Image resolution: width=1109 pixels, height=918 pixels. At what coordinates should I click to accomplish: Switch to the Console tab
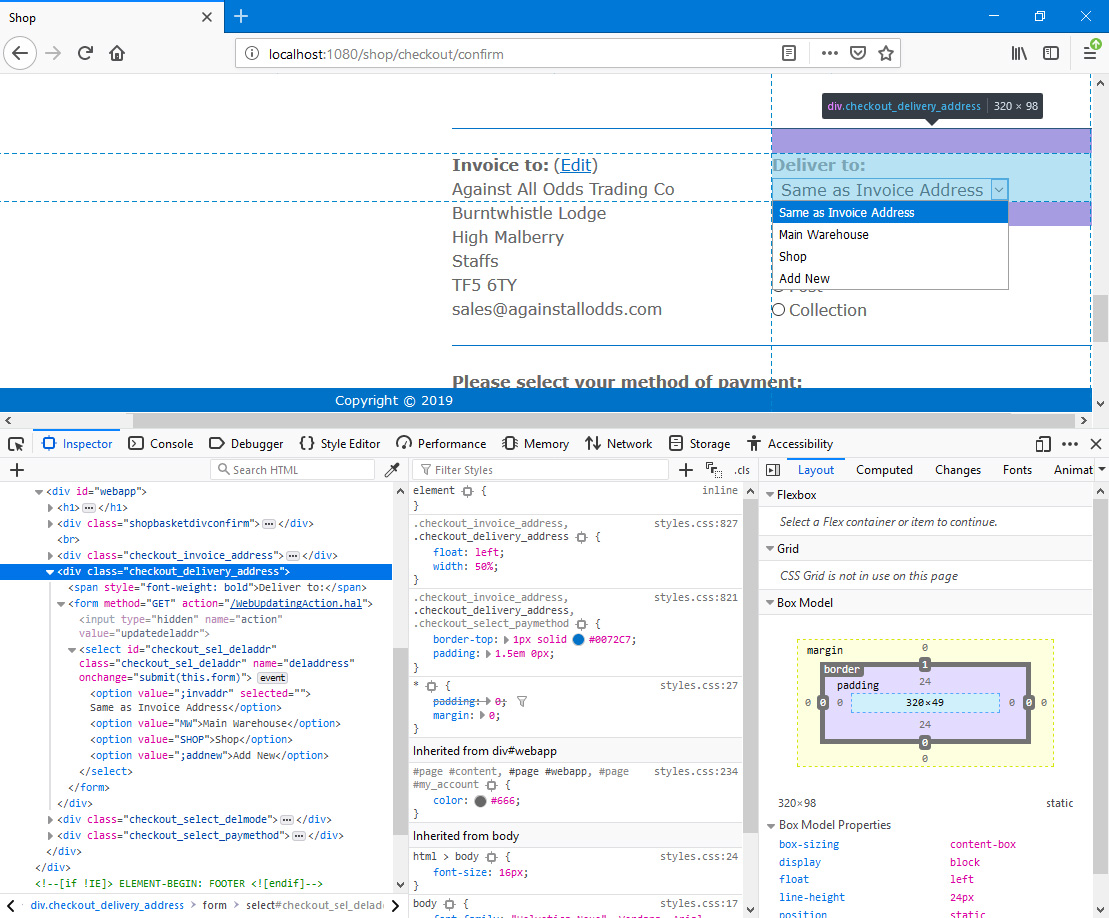coord(161,444)
